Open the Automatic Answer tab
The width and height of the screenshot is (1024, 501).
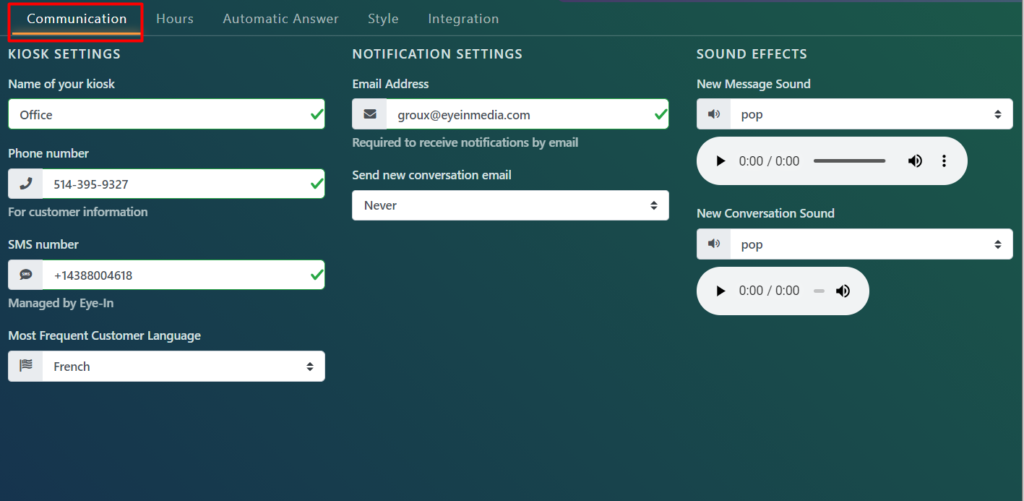[x=280, y=19]
